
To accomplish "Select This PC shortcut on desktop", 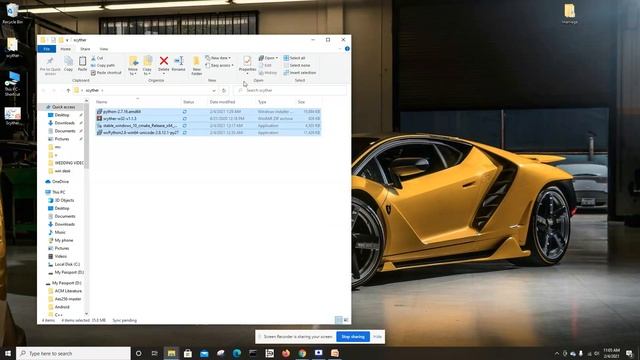I will point(12,83).
